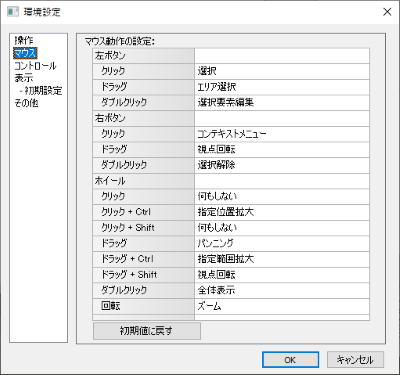Select 視点回転 value in the 右ボタン ドラッグ row
The width and height of the screenshot is (400, 375).
pos(282,150)
